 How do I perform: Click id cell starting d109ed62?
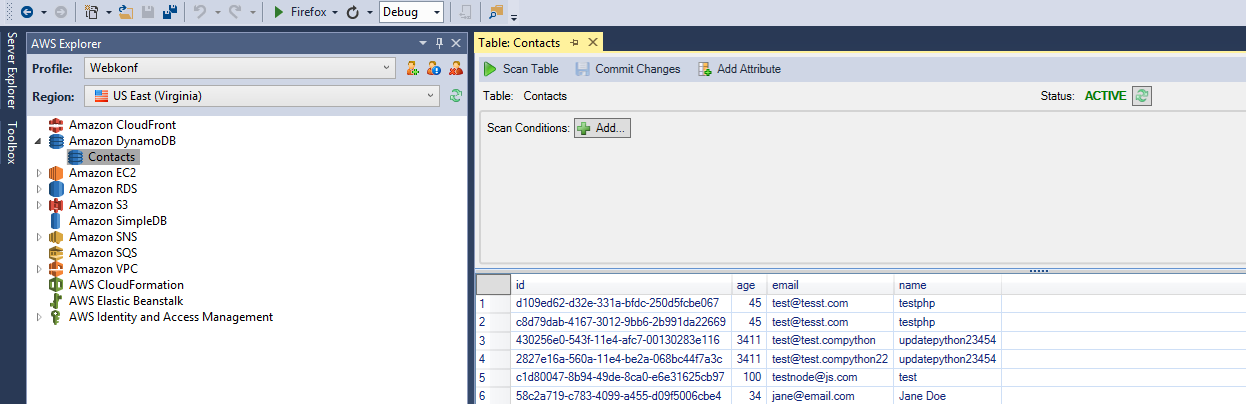coord(621,303)
